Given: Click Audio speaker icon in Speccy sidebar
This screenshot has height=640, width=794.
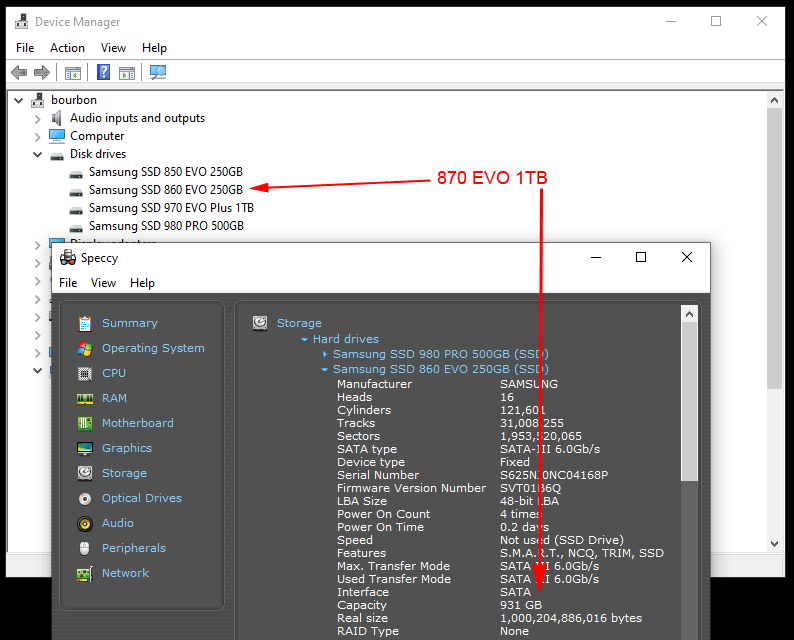Looking at the screenshot, I should click(85, 524).
